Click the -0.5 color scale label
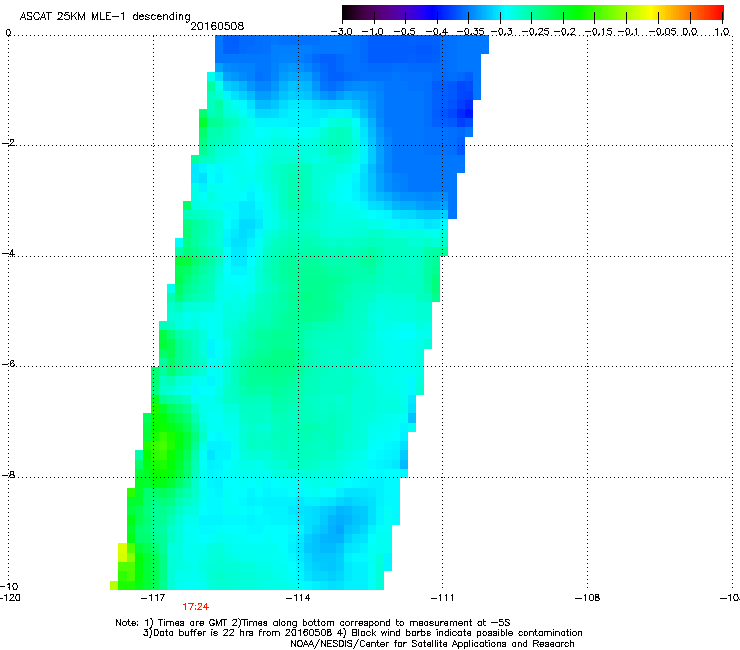 click(x=404, y=32)
